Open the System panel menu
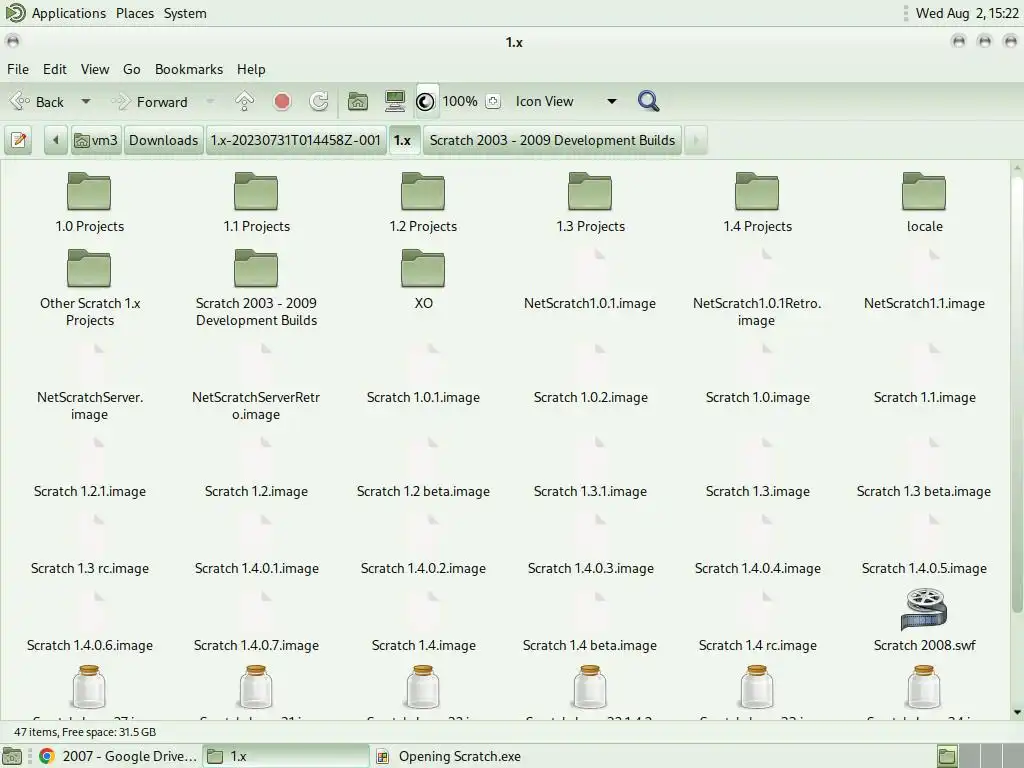 point(185,13)
